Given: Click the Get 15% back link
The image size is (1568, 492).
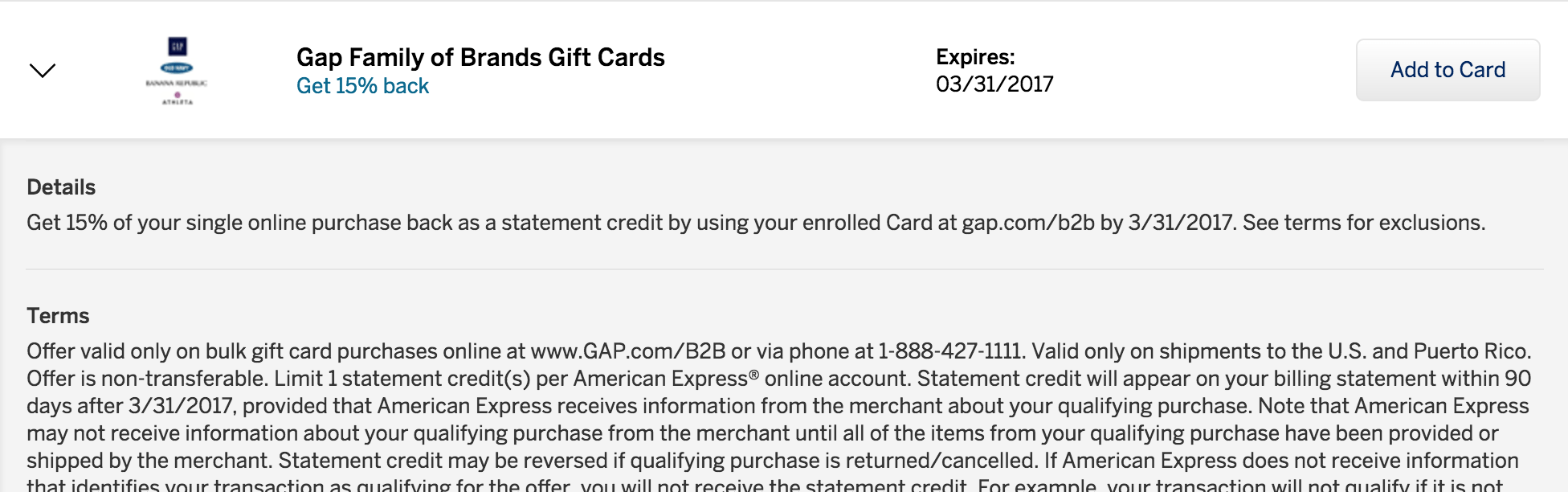Looking at the screenshot, I should tap(362, 86).
